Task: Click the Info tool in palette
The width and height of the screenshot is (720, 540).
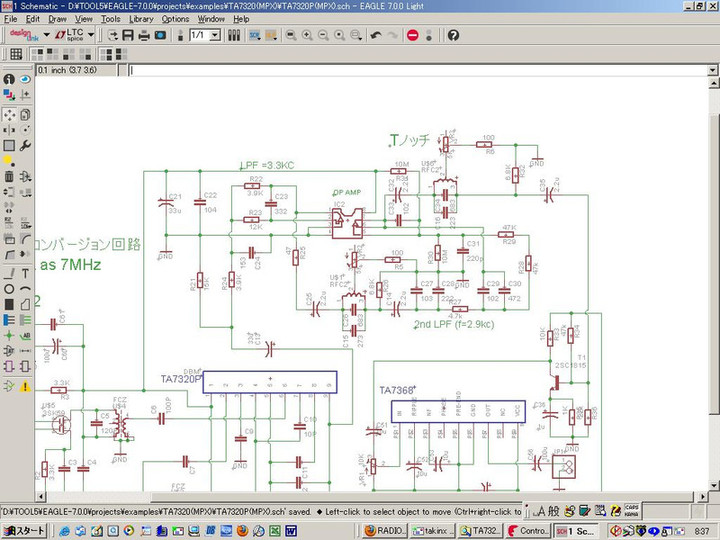Action: [x=9, y=79]
